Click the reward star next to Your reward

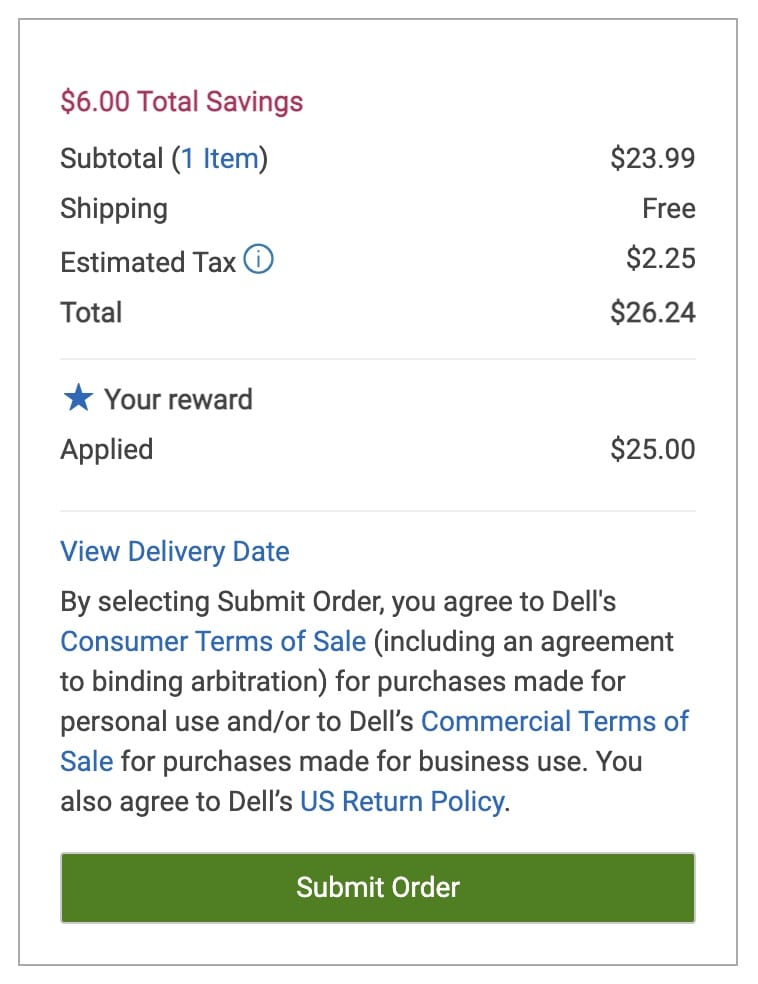tap(77, 398)
